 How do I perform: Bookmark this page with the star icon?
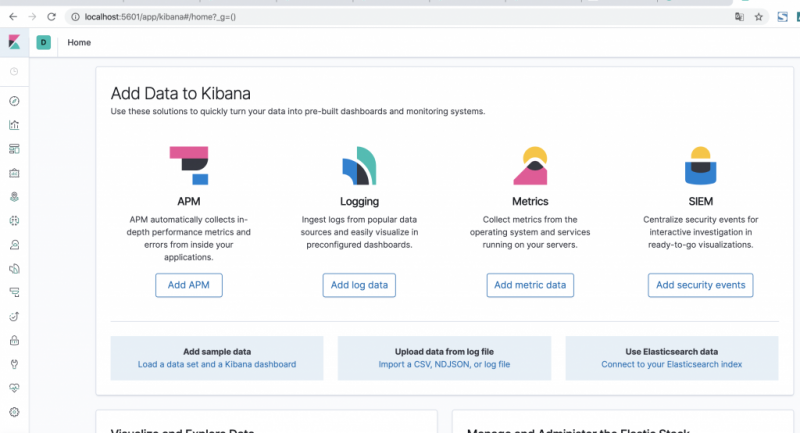[759, 17]
